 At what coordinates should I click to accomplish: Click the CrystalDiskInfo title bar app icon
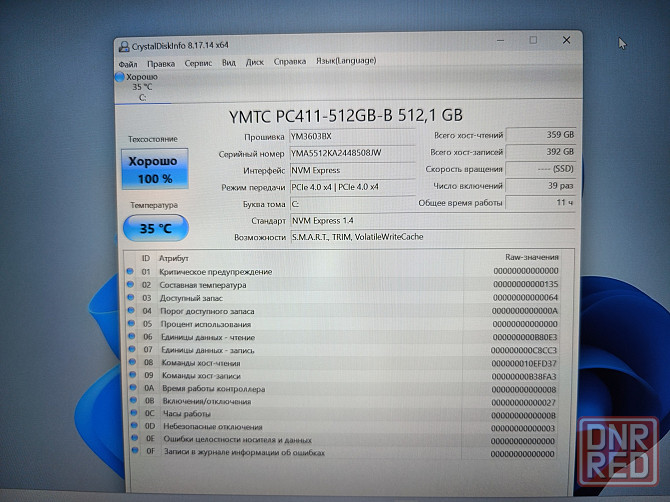coord(123,46)
